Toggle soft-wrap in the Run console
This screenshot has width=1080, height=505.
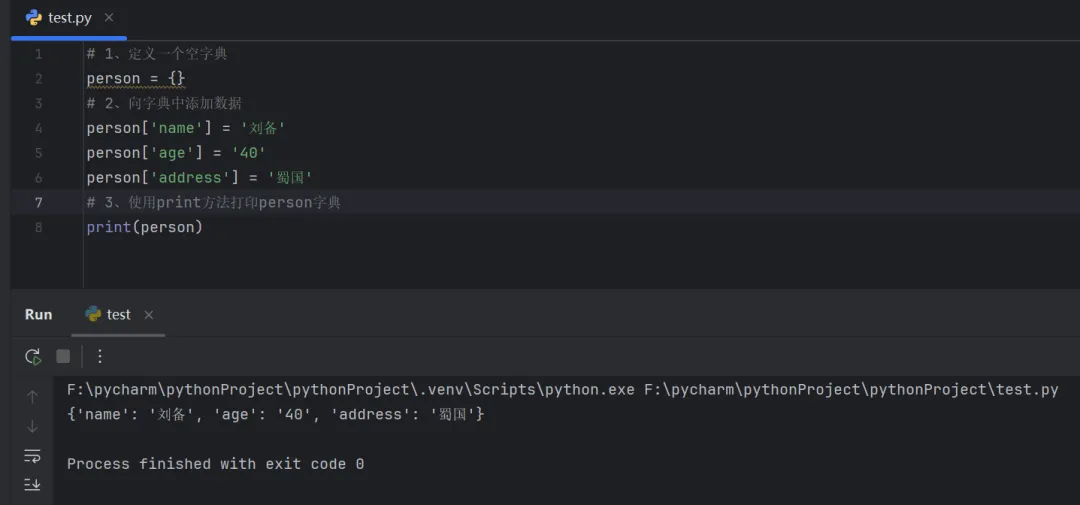[32, 456]
